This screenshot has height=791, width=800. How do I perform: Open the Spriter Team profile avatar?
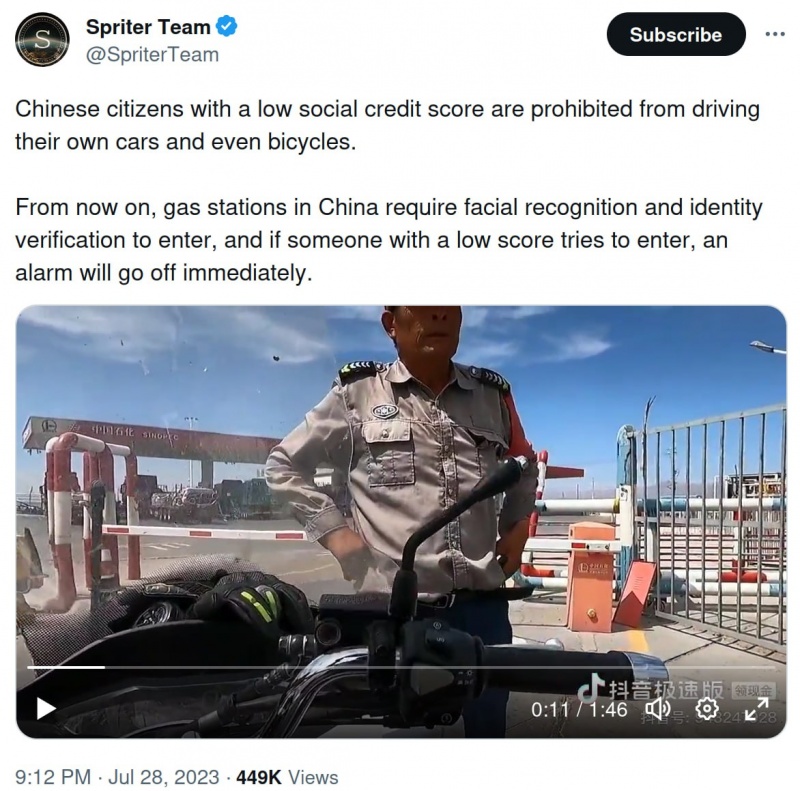pyautogui.click(x=42, y=39)
